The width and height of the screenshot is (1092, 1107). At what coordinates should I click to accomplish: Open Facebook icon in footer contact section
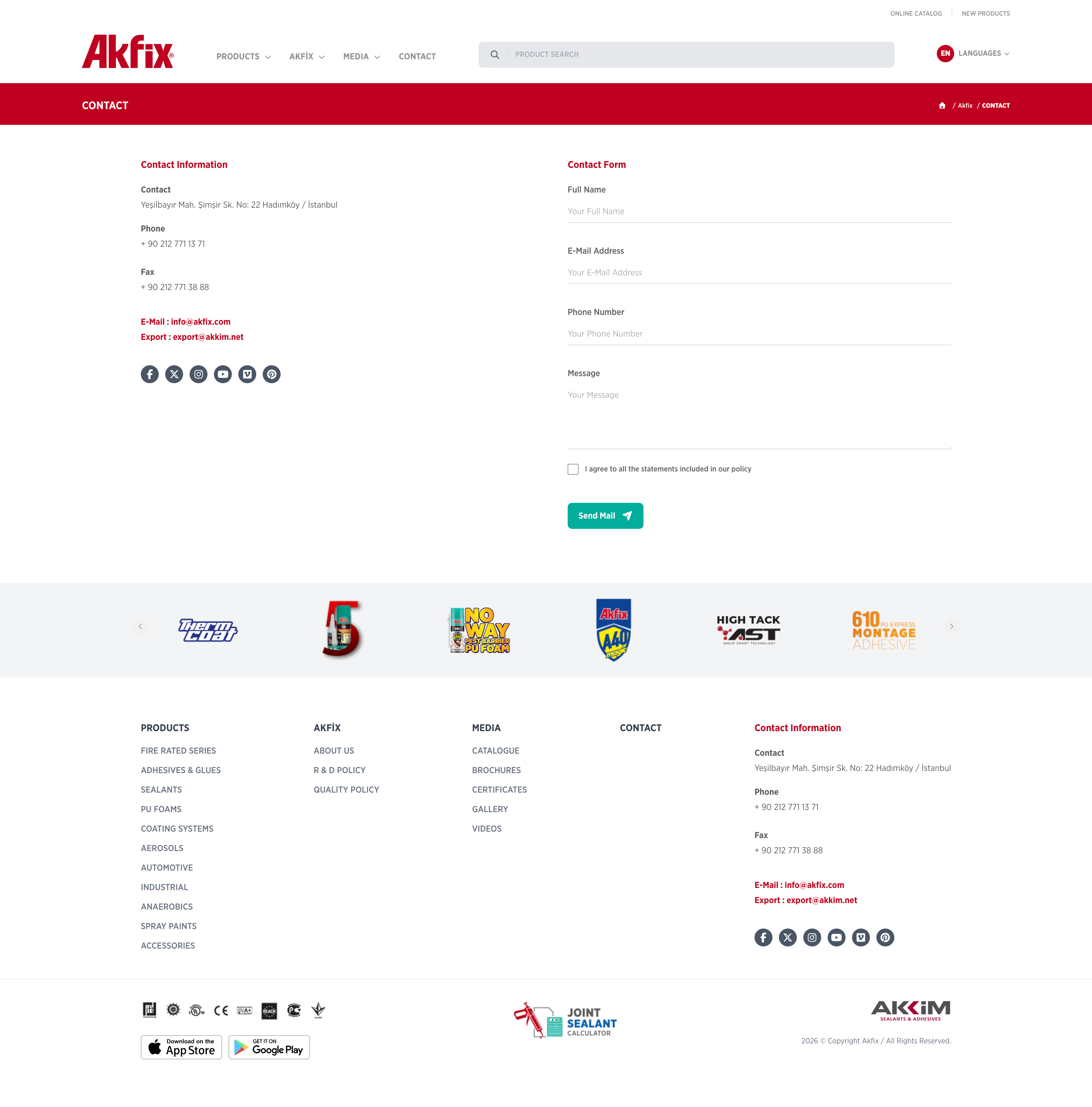763,937
